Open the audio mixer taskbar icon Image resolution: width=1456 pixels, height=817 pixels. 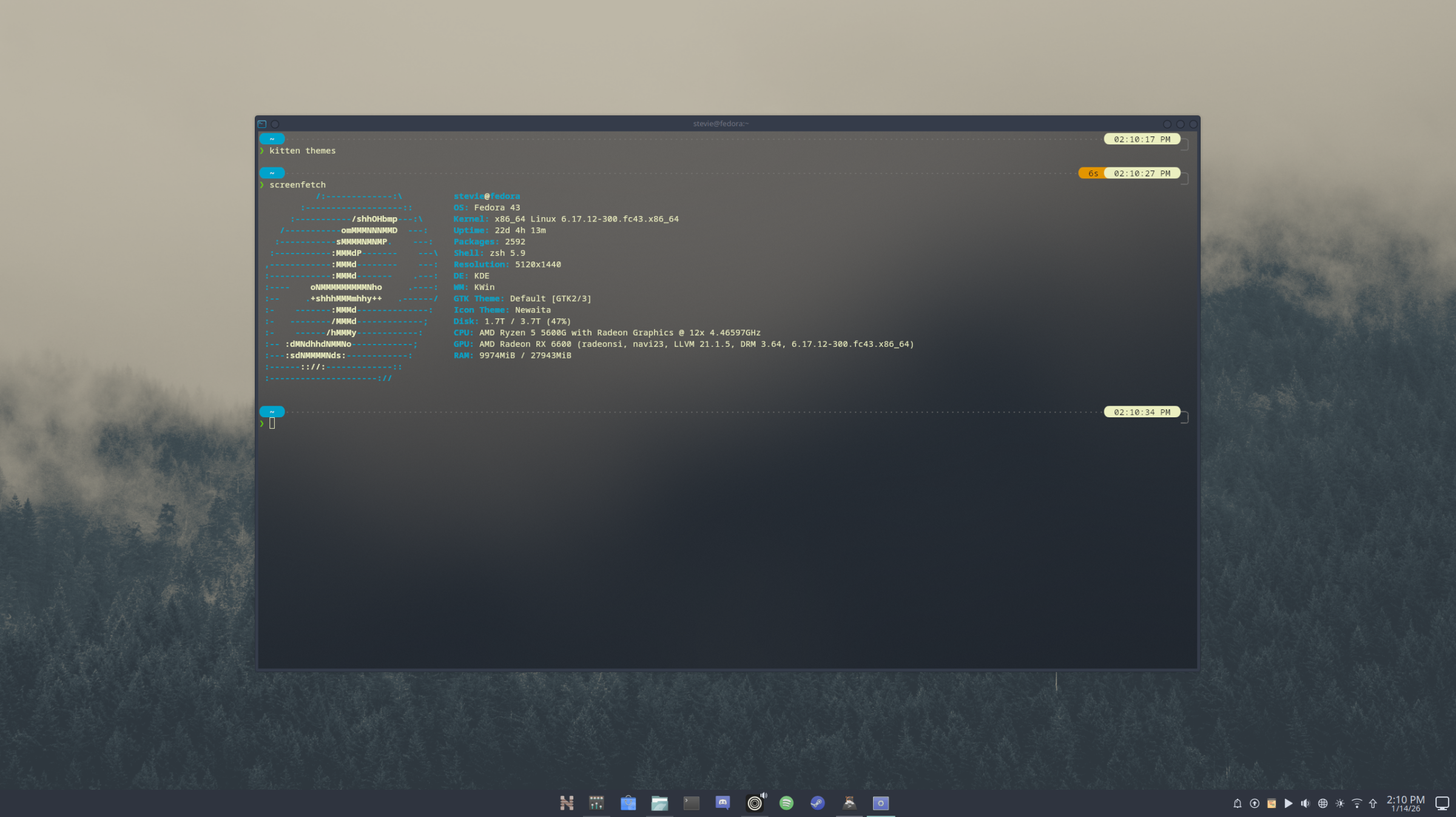click(x=596, y=803)
